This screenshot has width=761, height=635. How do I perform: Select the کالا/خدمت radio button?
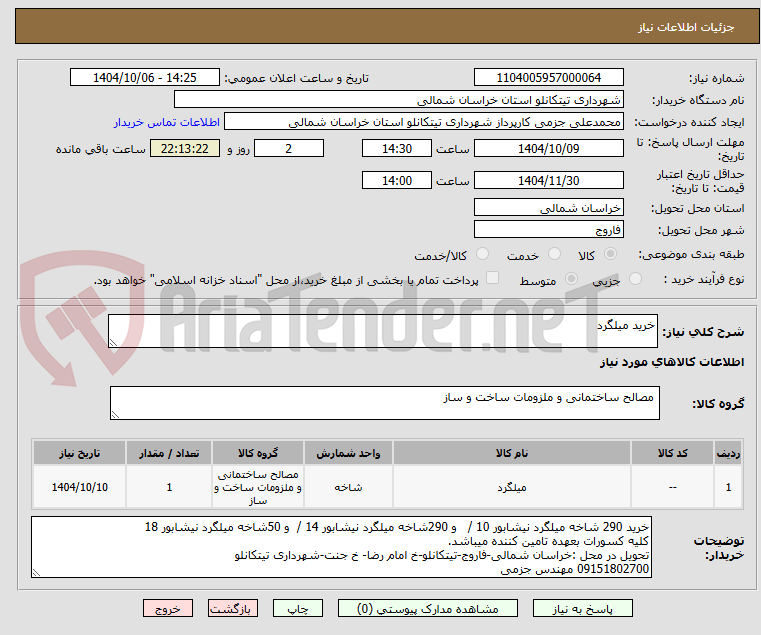[x=482, y=254]
